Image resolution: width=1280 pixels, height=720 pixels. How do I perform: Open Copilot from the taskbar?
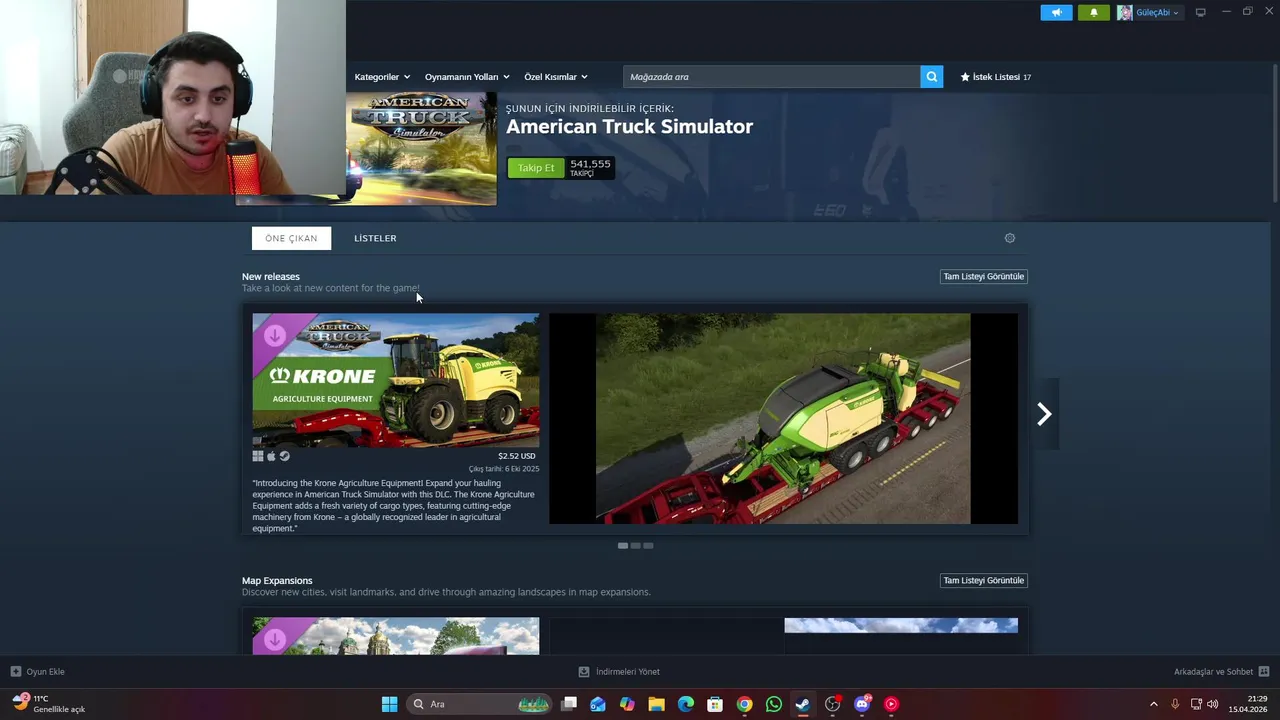click(x=627, y=704)
